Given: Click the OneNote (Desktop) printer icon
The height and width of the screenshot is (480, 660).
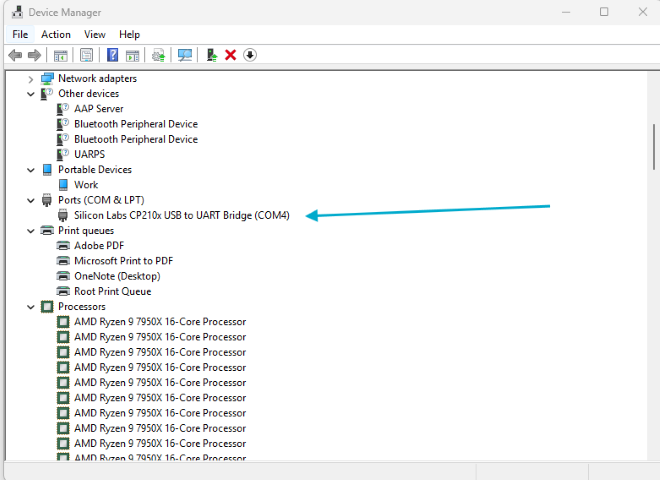Looking at the screenshot, I should 63,276.
